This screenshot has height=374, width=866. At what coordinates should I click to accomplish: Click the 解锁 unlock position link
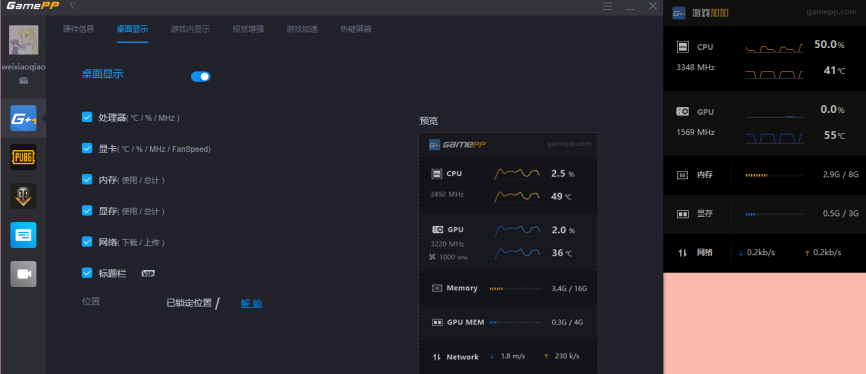(251, 303)
